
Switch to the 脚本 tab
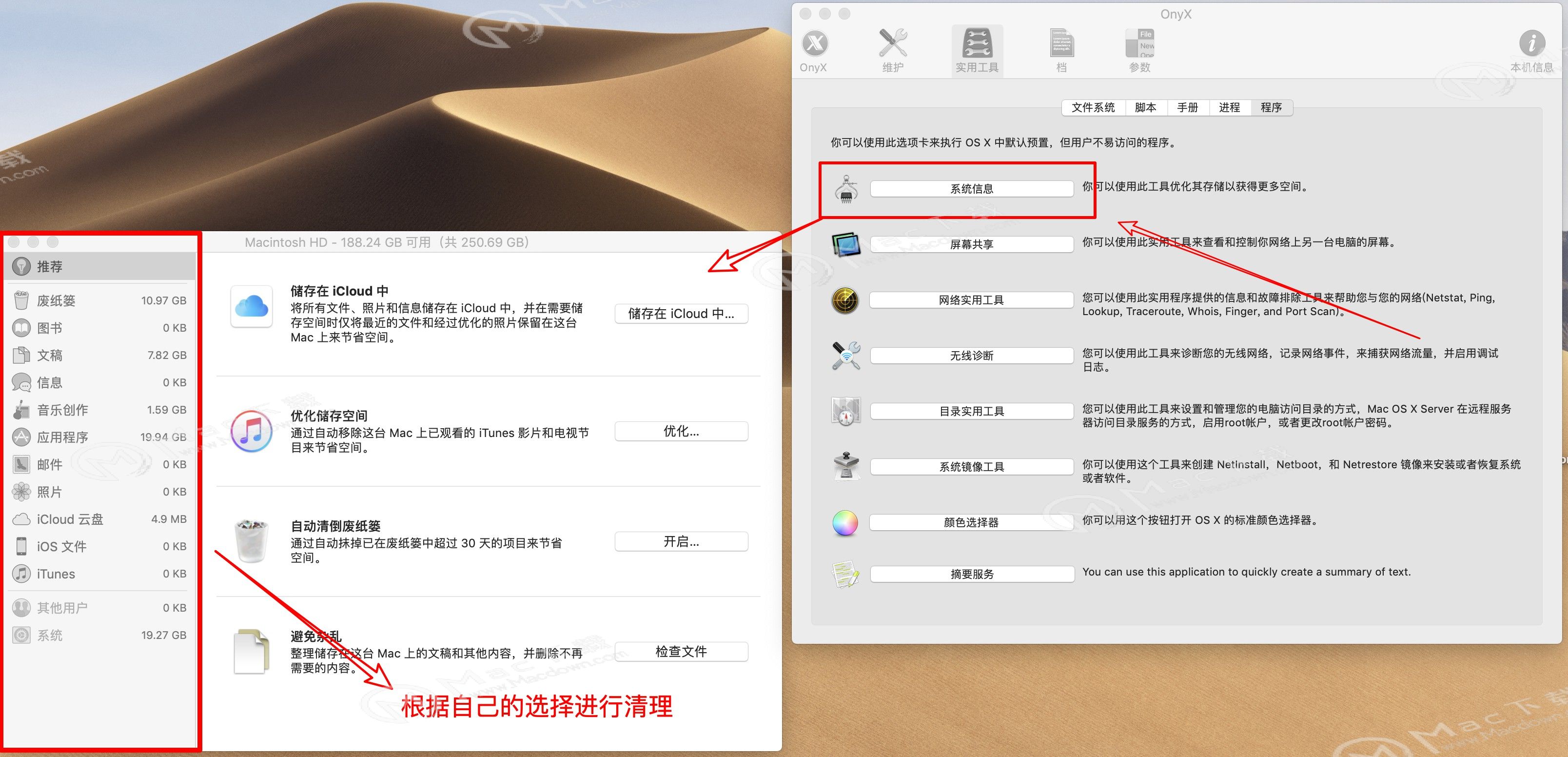coord(1146,107)
